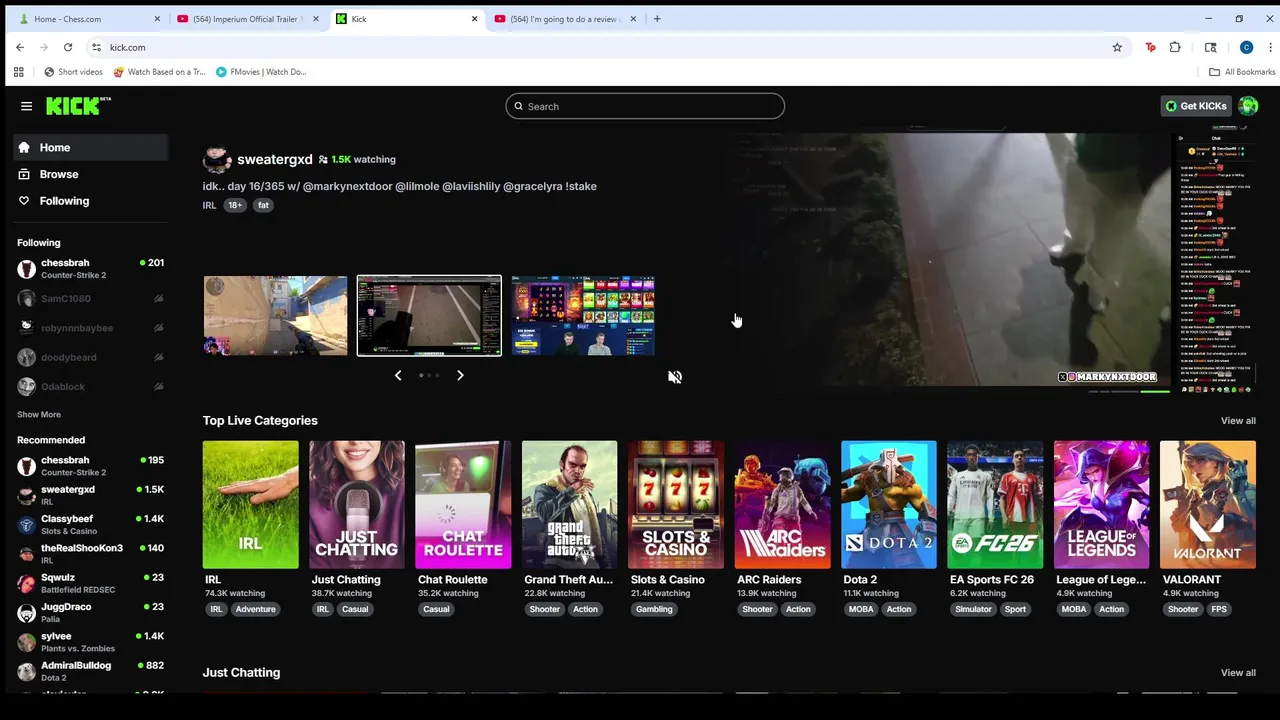Image resolution: width=1280 pixels, height=720 pixels.
Task: Open the Chat Roulette category card
Action: 463,505
